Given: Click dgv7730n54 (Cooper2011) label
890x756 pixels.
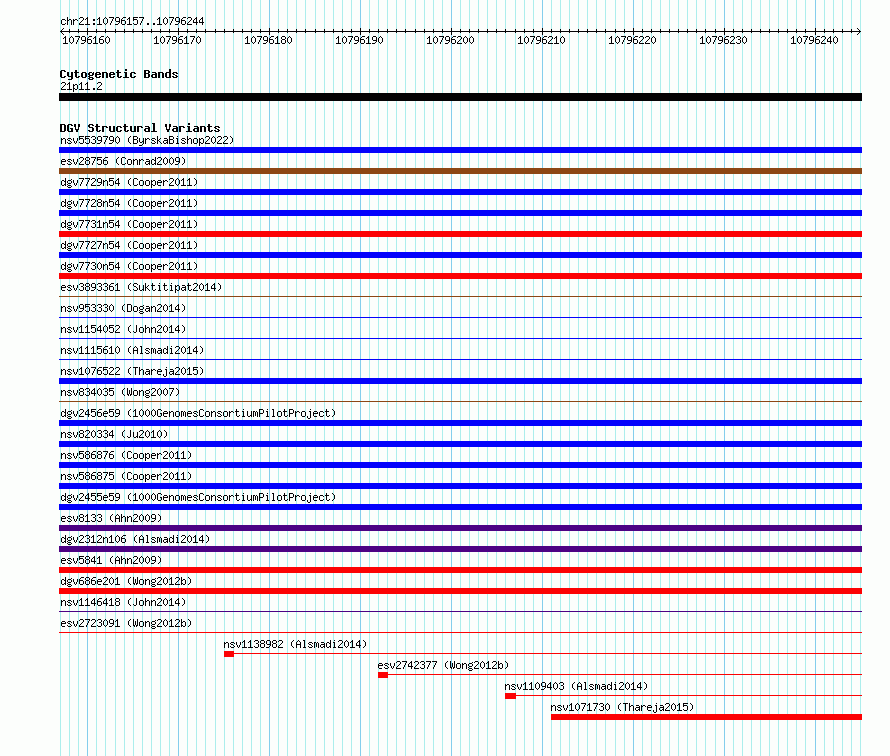Looking at the screenshot, I should click(x=129, y=266).
